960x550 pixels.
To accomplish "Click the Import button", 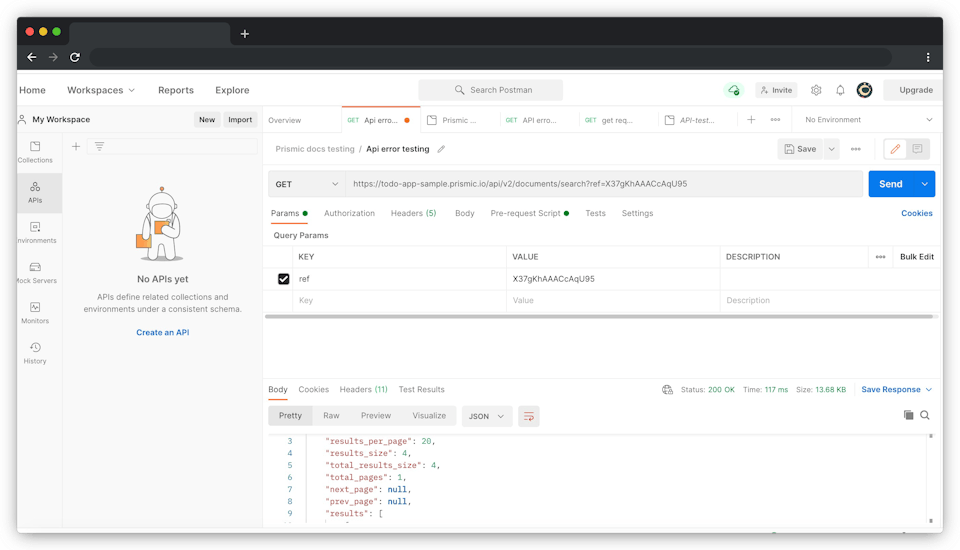I will [x=240, y=119].
